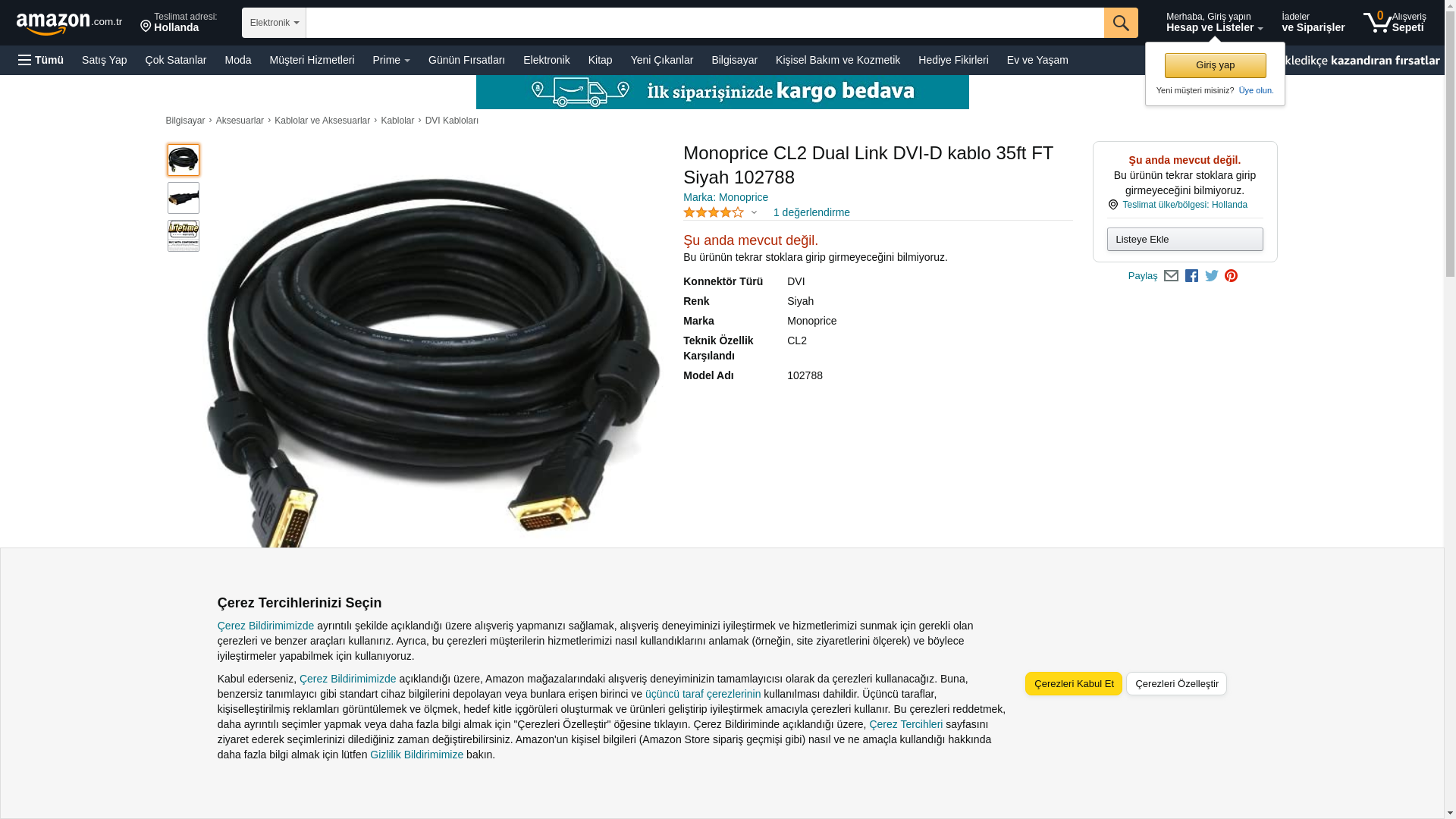Expand the Elektronik search category dropdown

click(274, 23)
